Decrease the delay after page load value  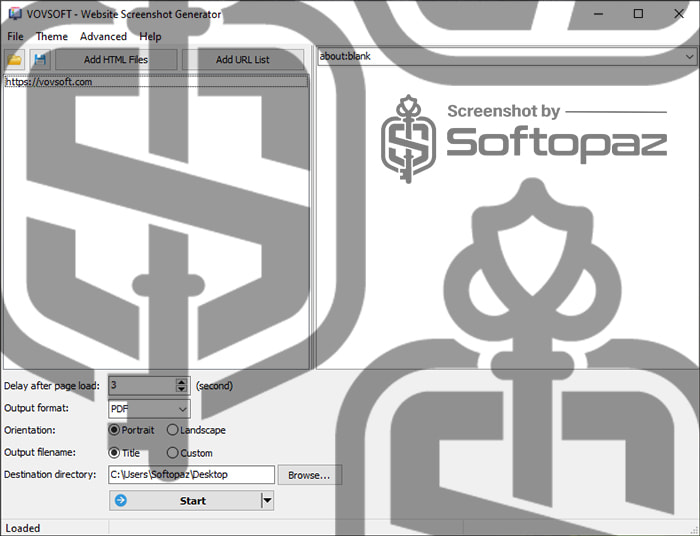click(x=181, y=389)
